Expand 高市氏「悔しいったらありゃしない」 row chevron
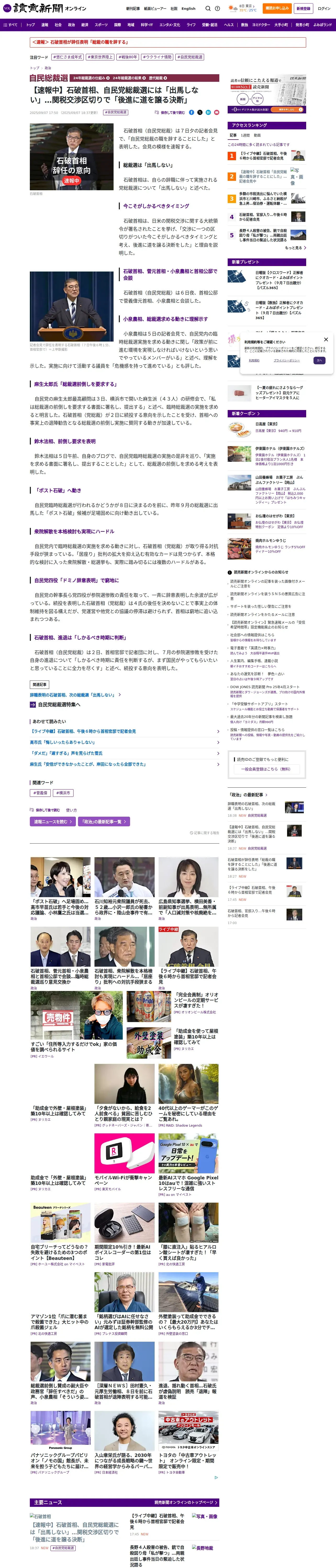The width and height of the screenshot is (336, 1568). pos(218,743)
